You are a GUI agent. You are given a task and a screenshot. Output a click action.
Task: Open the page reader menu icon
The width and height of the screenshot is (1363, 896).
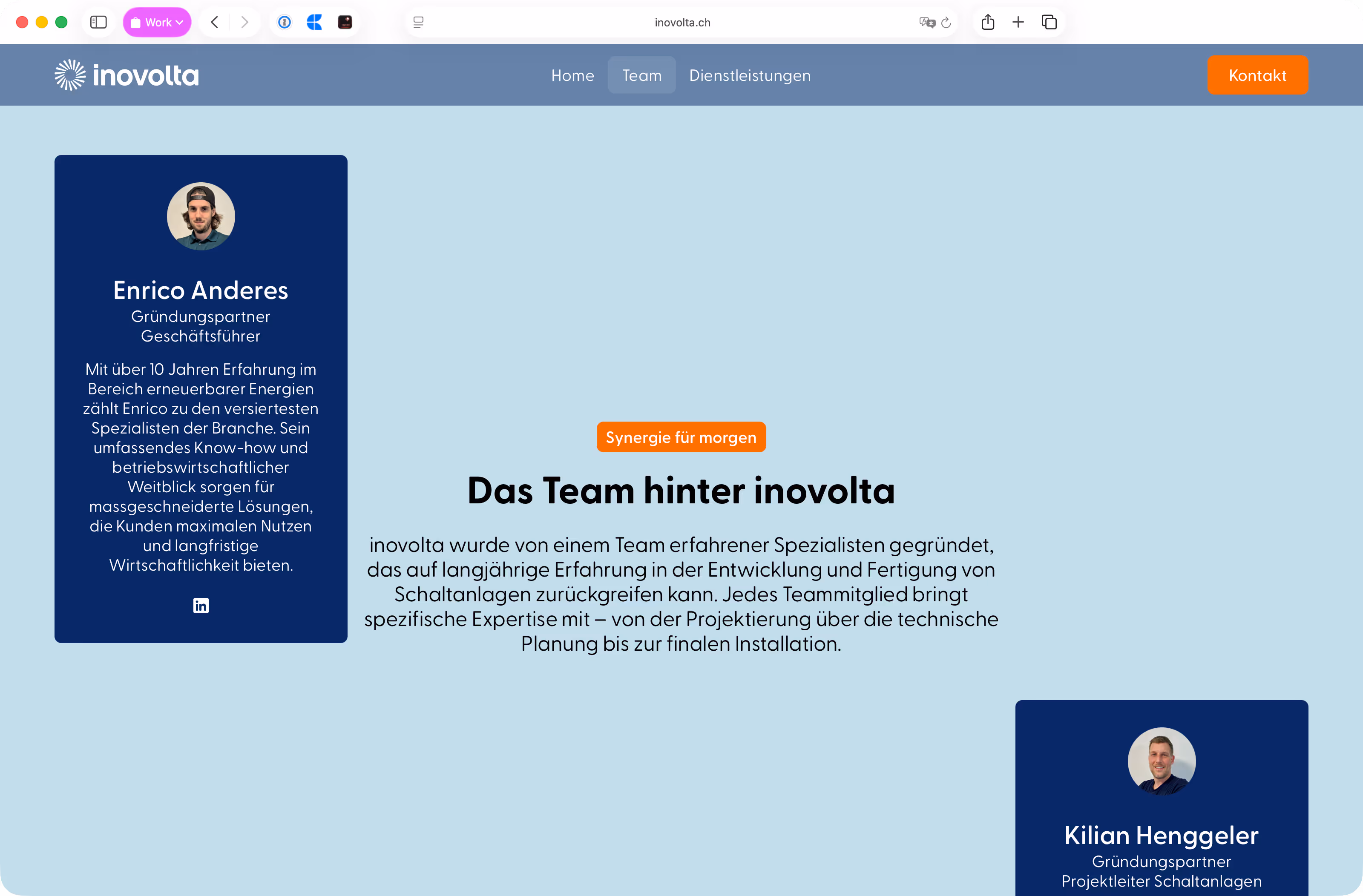pyautogui.click(x=419, y=22)
